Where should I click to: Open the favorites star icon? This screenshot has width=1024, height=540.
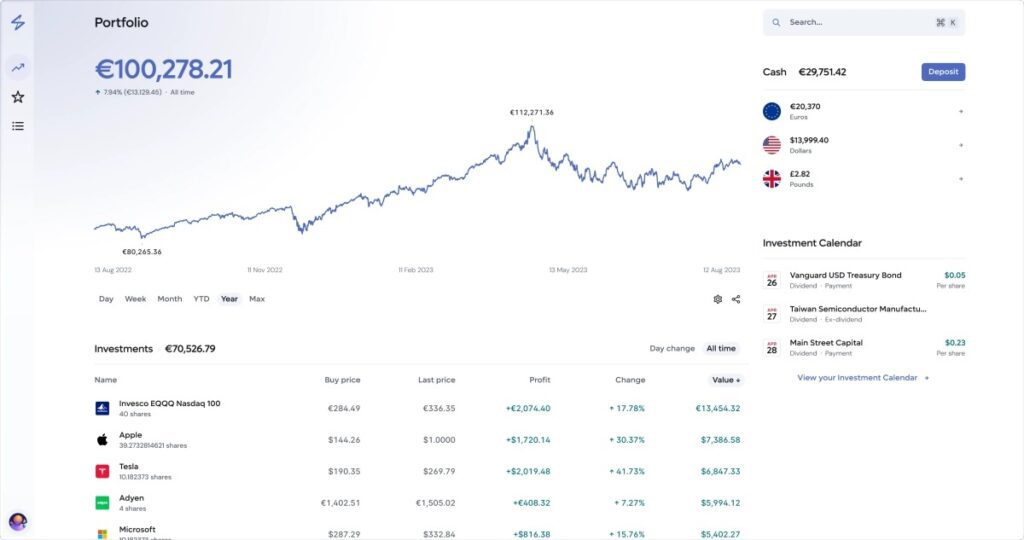17,97
